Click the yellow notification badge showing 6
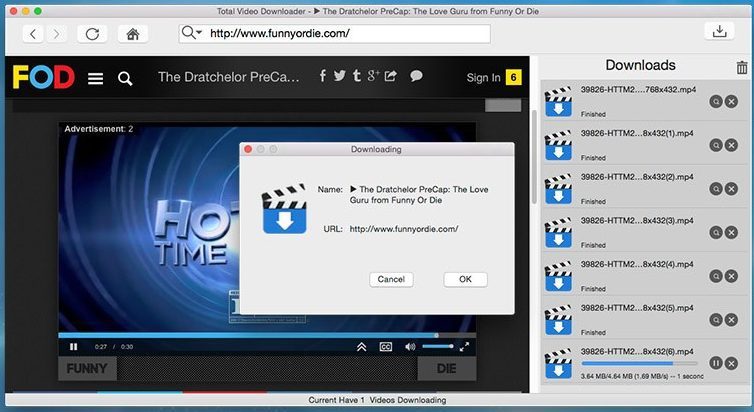This screenshot has height=412, width=754. coord(513,77)
